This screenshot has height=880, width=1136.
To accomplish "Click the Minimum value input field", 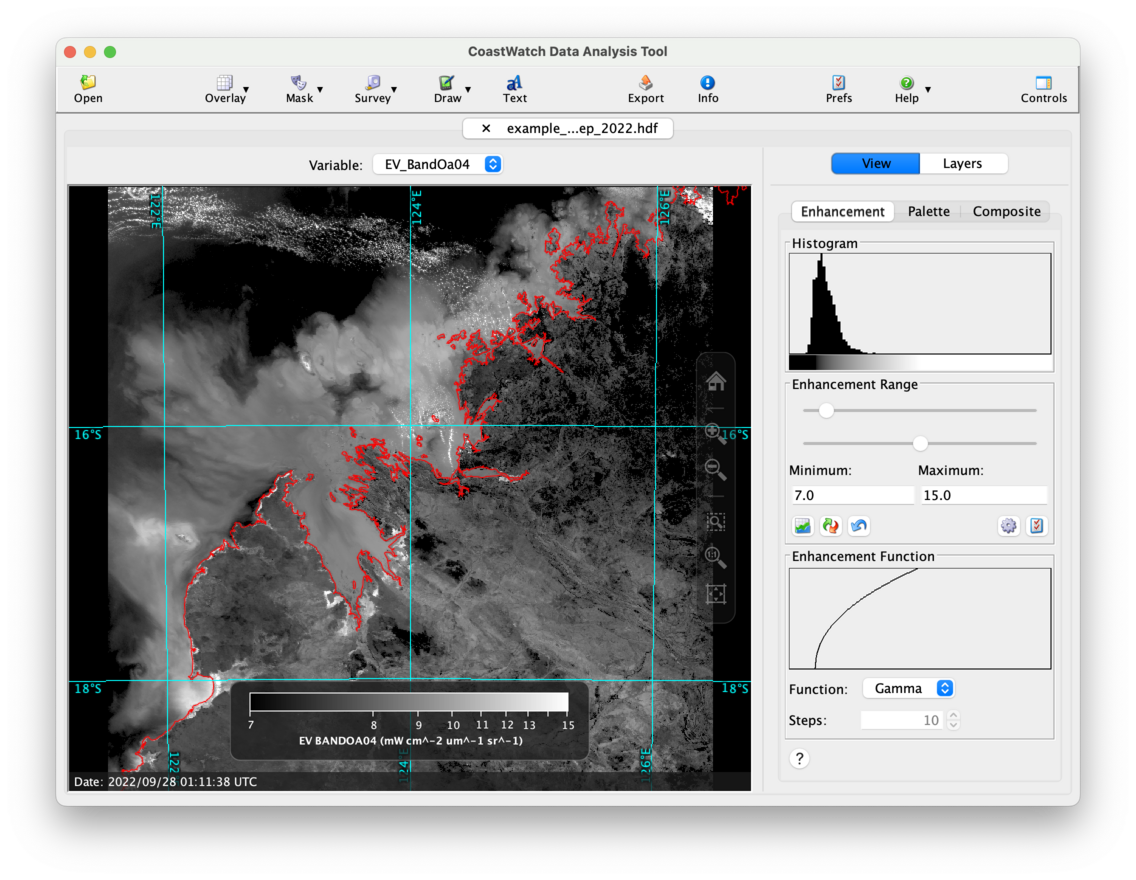I will 851,496.
